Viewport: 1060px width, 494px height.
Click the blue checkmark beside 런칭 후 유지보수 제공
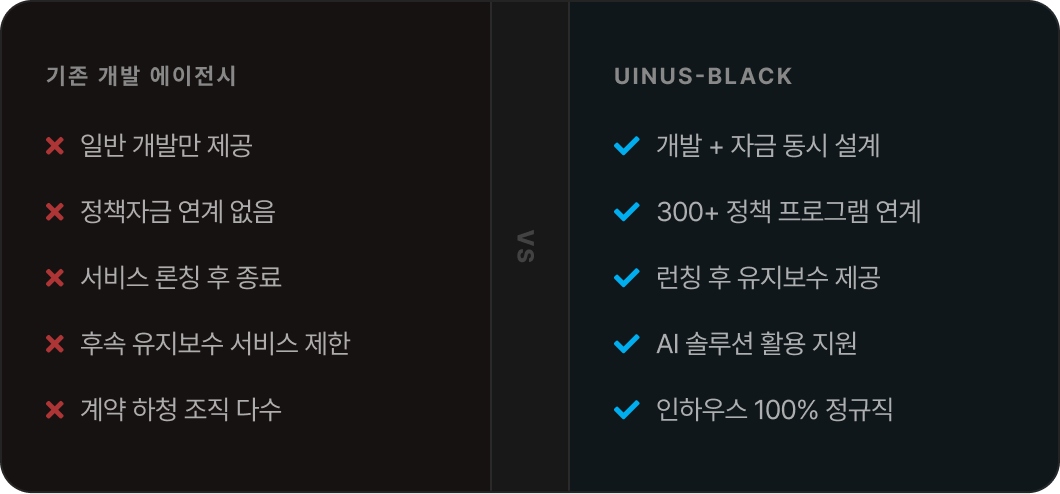tap(626, 278)
